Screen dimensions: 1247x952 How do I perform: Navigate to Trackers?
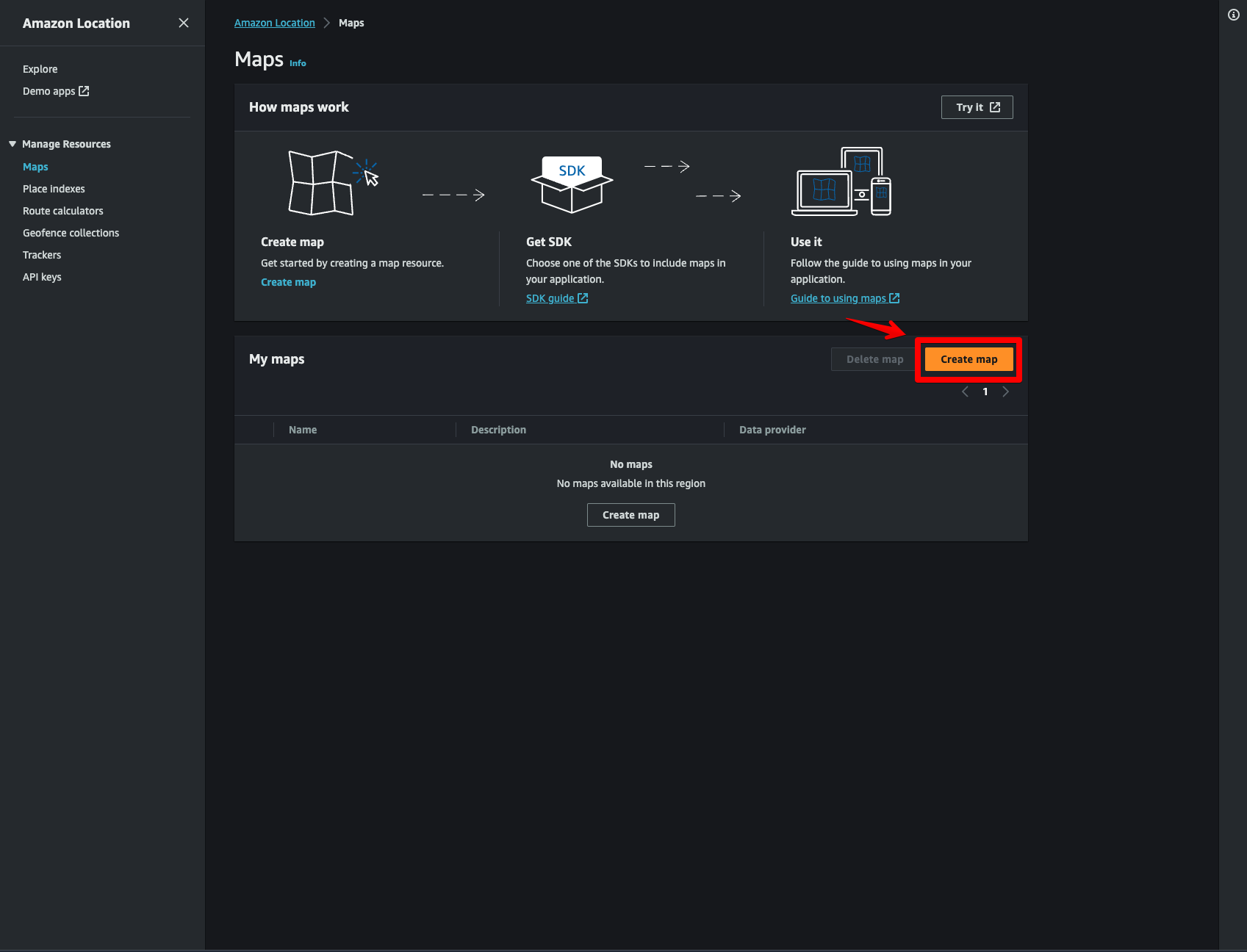point(42,255)
